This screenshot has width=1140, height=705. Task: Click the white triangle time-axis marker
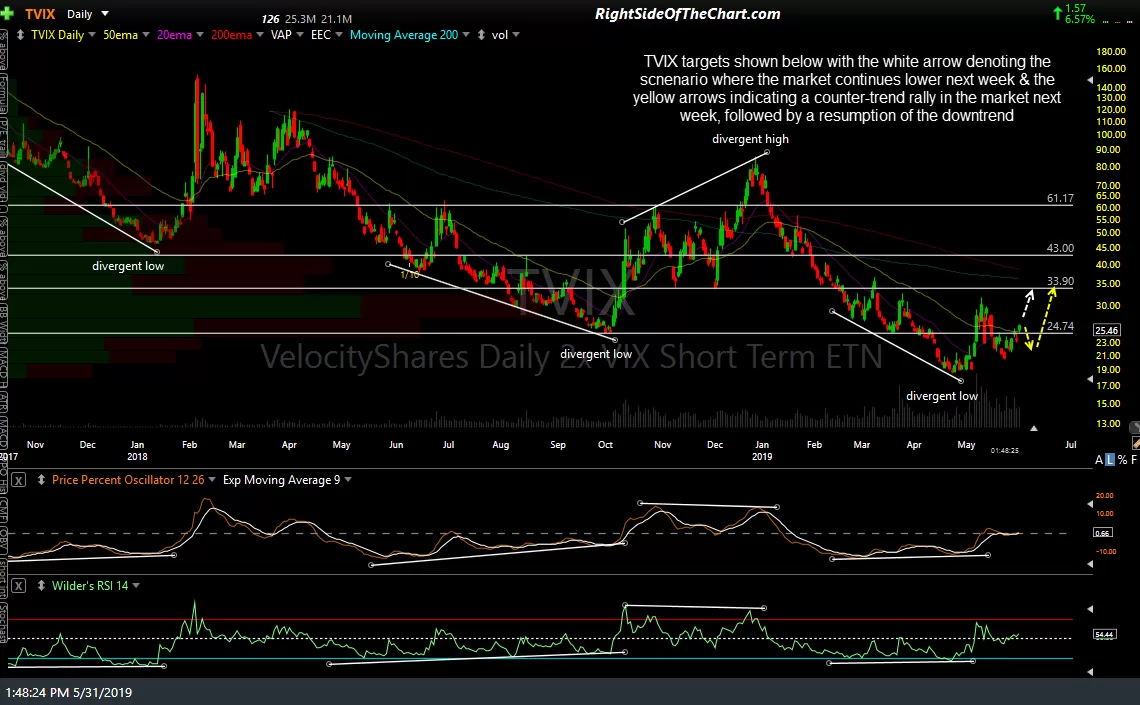[1034, 428]
